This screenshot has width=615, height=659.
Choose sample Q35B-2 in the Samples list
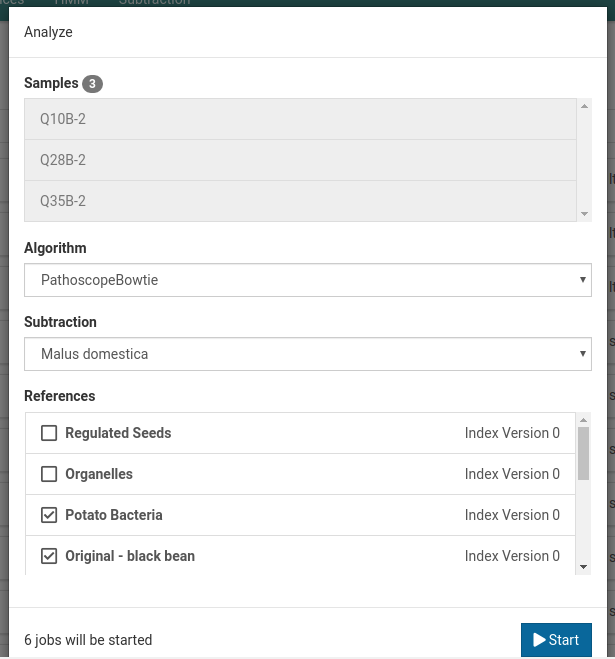point(300,201)
